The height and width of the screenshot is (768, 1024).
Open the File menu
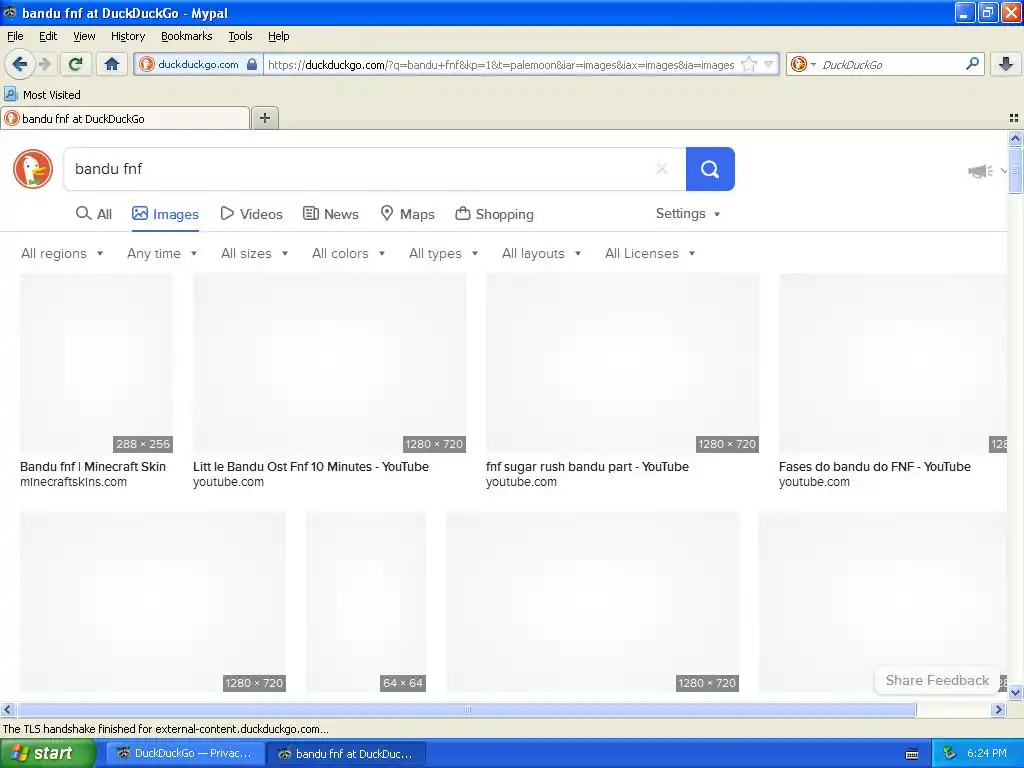coord(15,36)
